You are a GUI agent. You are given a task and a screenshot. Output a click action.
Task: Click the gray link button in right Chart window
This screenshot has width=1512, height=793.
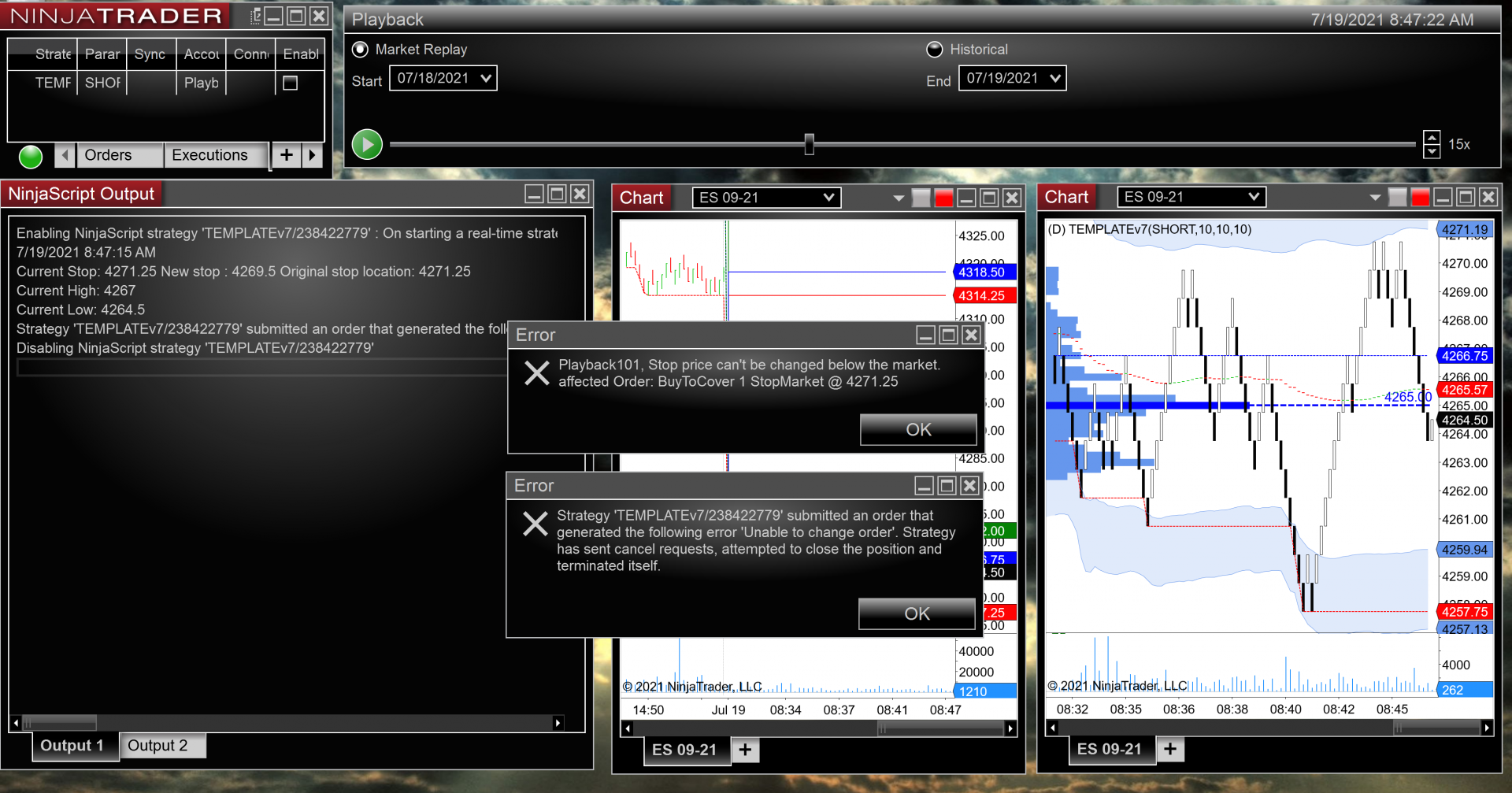pos(1397,197)
